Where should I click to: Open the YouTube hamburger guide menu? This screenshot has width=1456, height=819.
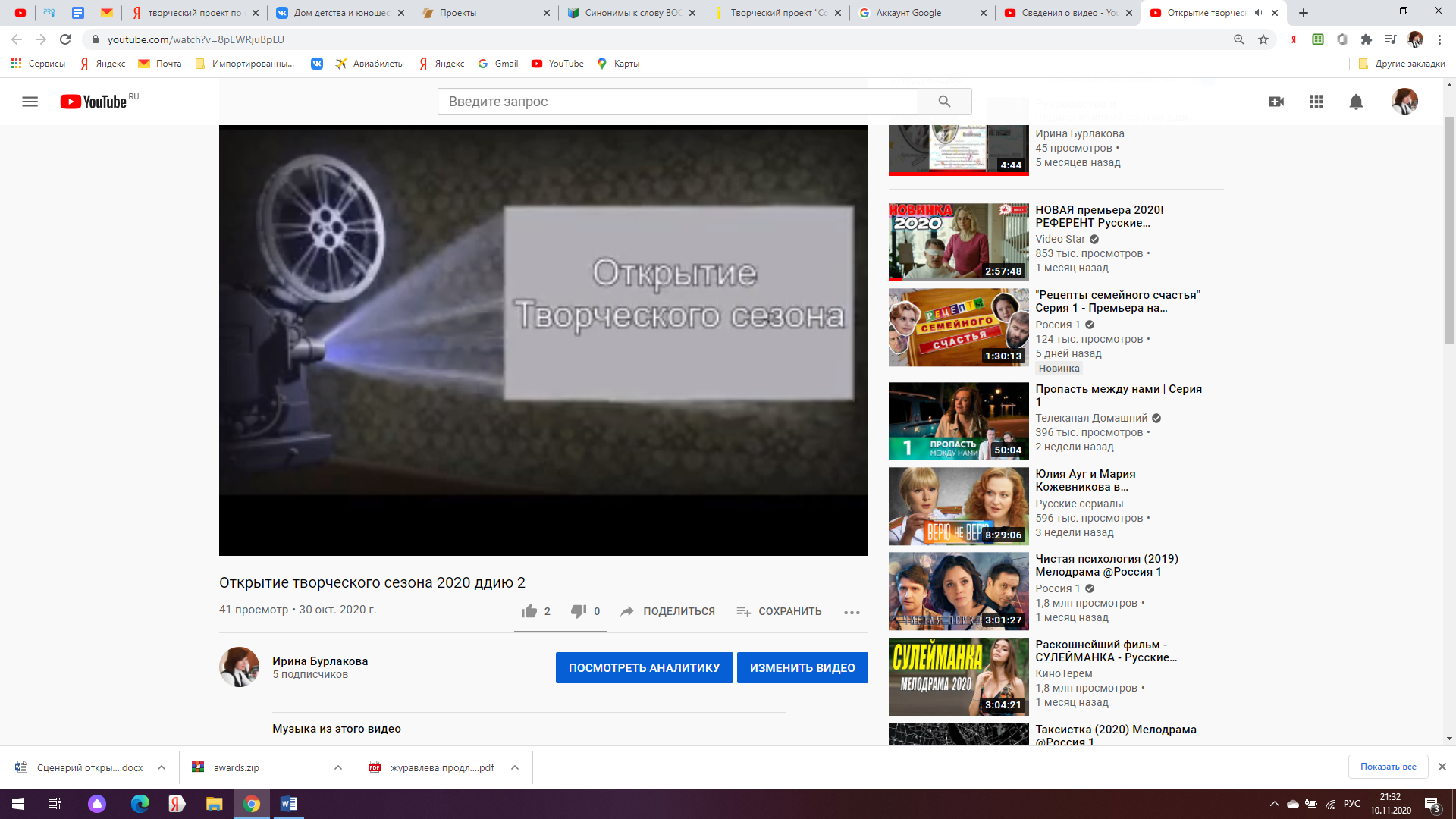pyautogui.click(x=30, y=102)
